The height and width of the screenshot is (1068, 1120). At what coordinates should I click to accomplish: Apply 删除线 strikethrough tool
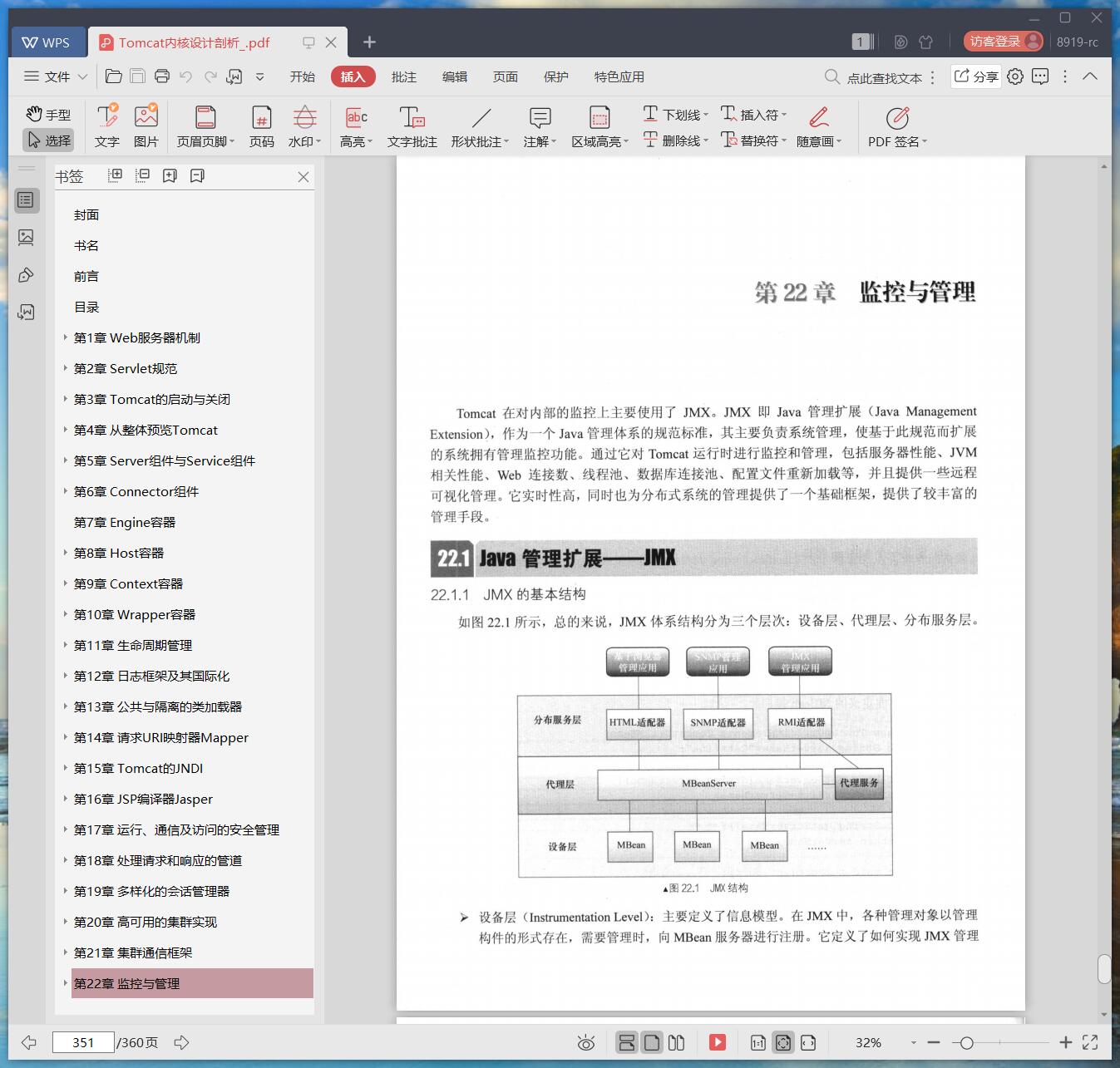pyautogui.click(x=675, y=140)
